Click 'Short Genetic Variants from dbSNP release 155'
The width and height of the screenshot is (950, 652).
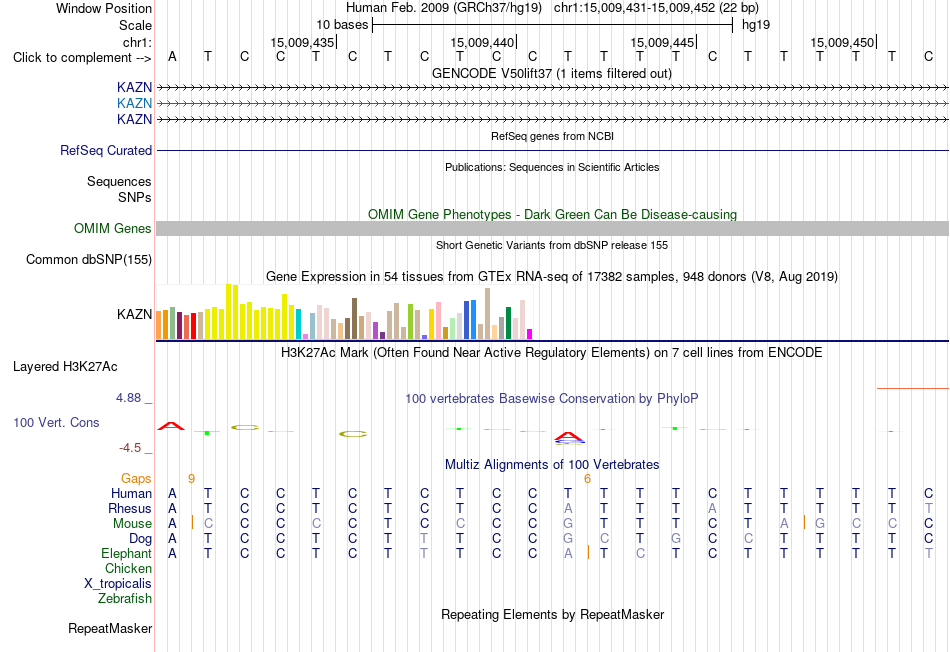pos(552,245)
